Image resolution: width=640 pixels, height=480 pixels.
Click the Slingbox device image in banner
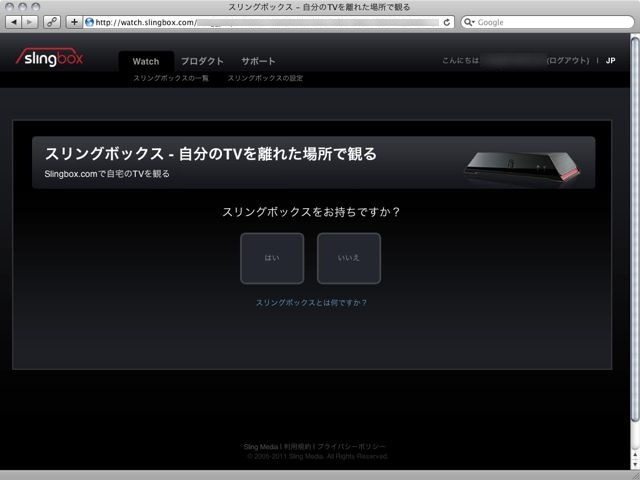pyautogui.click(x=523, y=166)
